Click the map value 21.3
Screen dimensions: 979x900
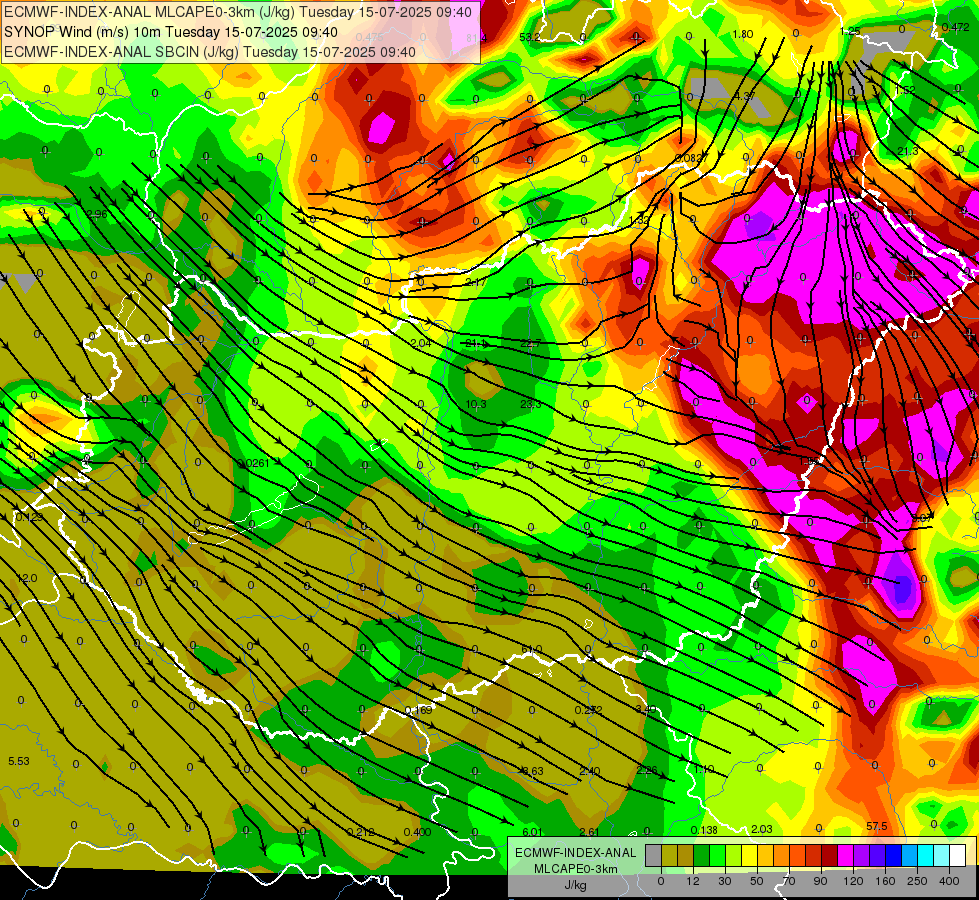click(x=908, y=151)
